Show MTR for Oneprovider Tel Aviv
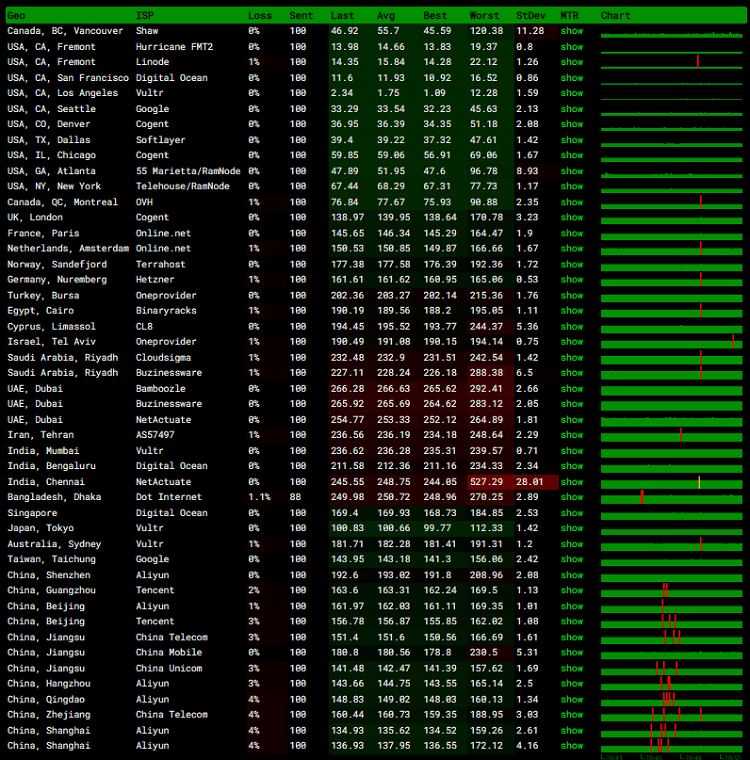The height and width of the screenshot is (760, 750). point(572,342)
